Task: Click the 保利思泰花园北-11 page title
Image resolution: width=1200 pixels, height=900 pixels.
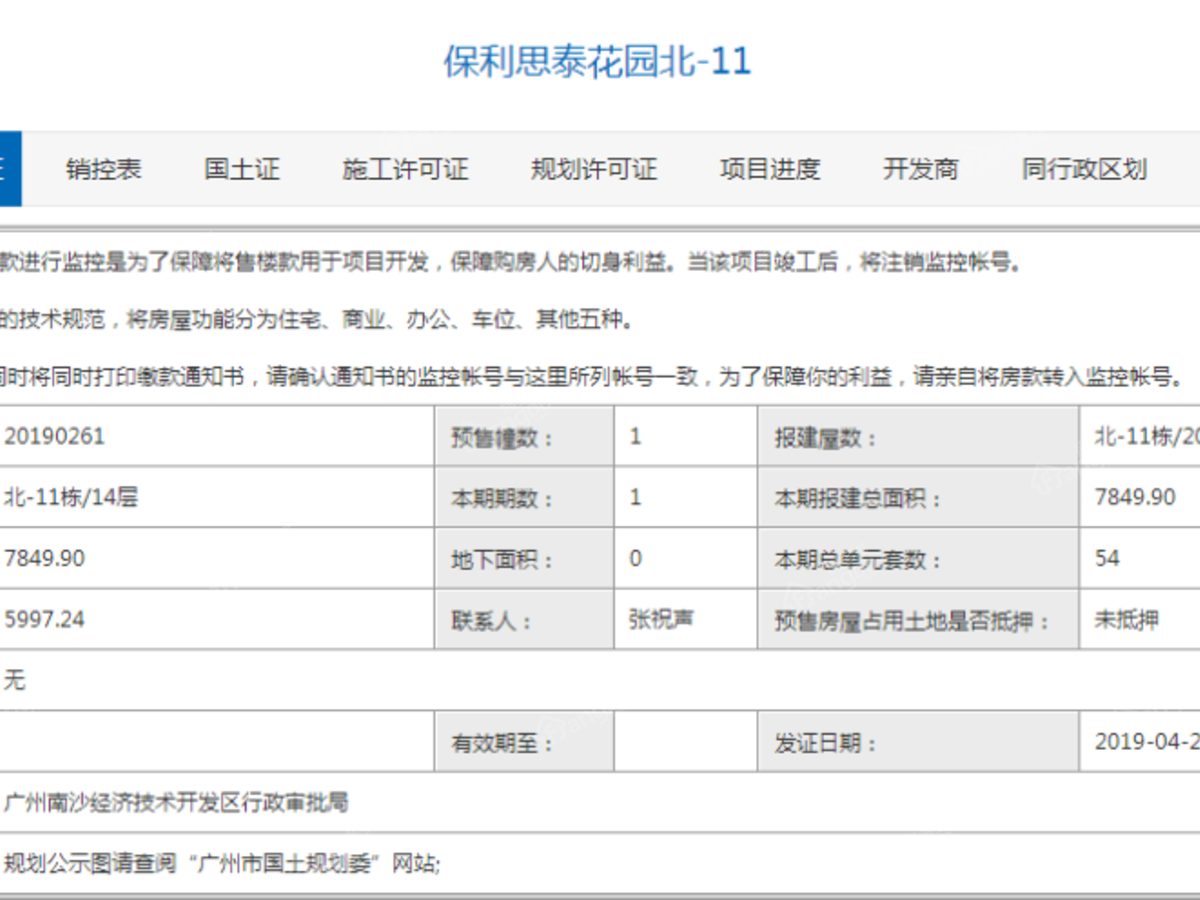Action: [597, 62]
